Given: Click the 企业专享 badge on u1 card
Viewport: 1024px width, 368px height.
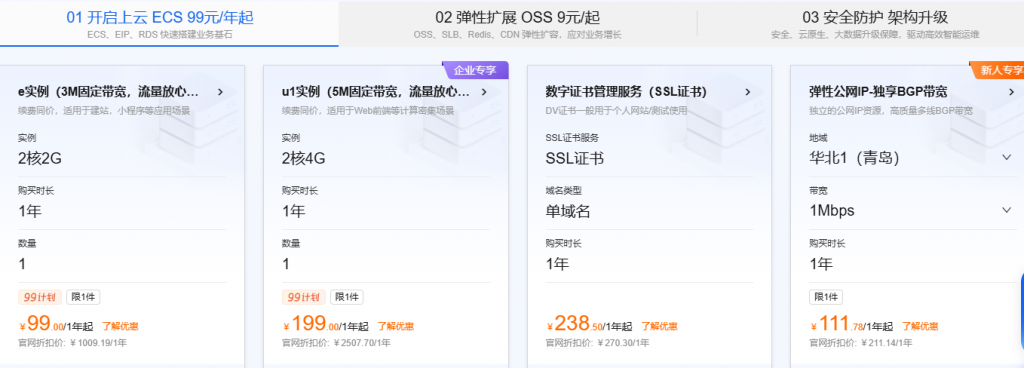Looking at the screenshot, I should [x=475, y=70].
